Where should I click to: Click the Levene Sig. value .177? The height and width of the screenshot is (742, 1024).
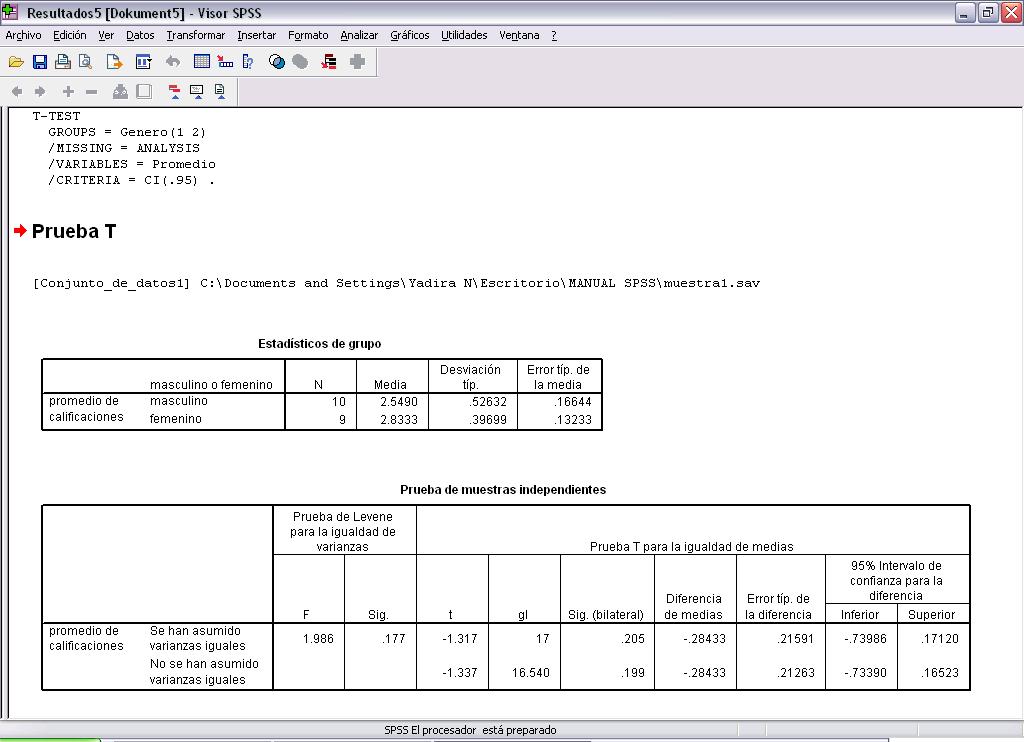coord(393,639)
